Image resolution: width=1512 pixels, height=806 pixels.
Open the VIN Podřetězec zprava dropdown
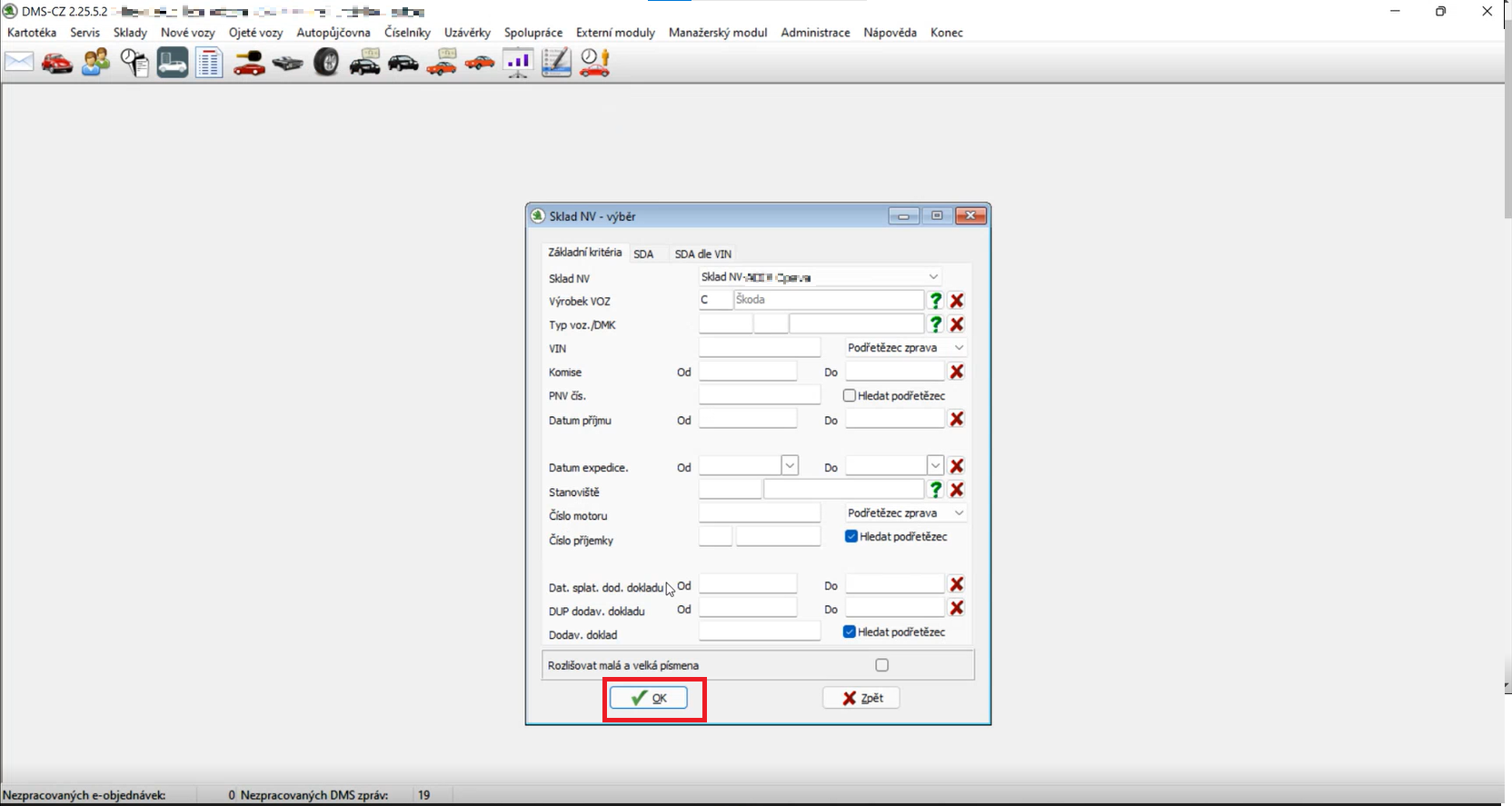[958, 348]
